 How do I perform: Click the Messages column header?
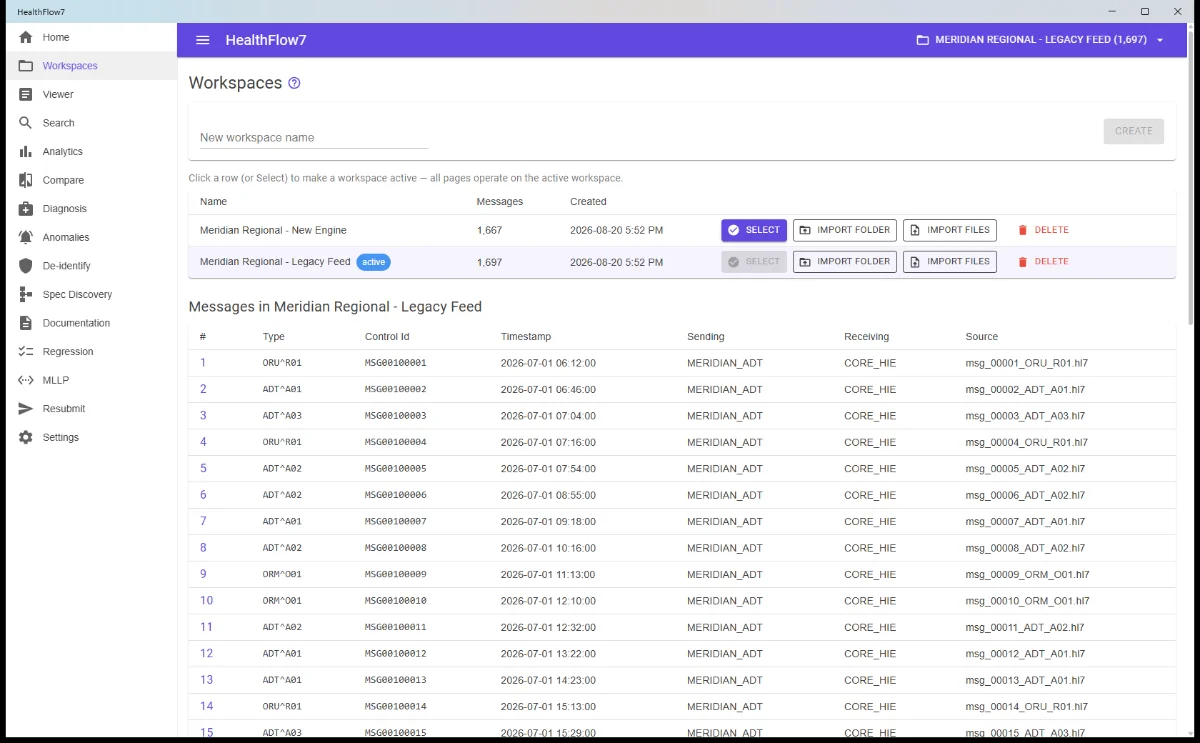pyautogui.click(x=500, y=202)
